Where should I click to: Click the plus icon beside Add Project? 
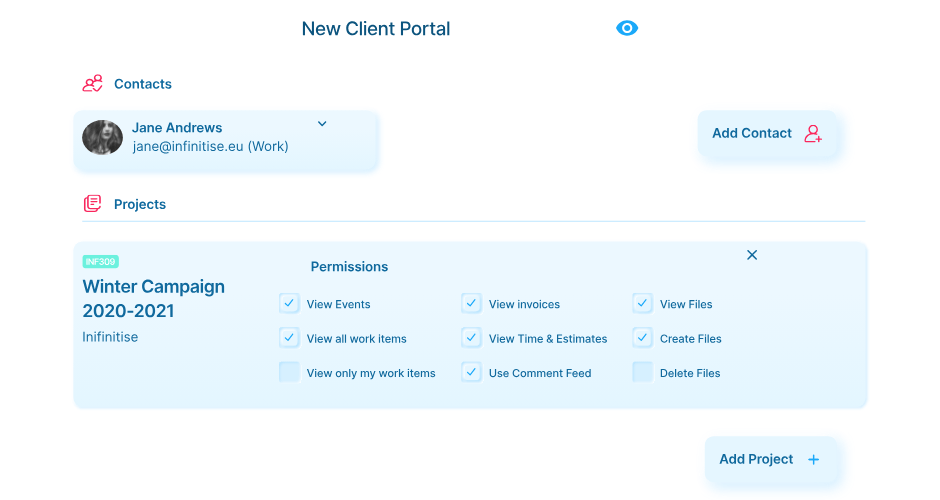coord(813,460)
